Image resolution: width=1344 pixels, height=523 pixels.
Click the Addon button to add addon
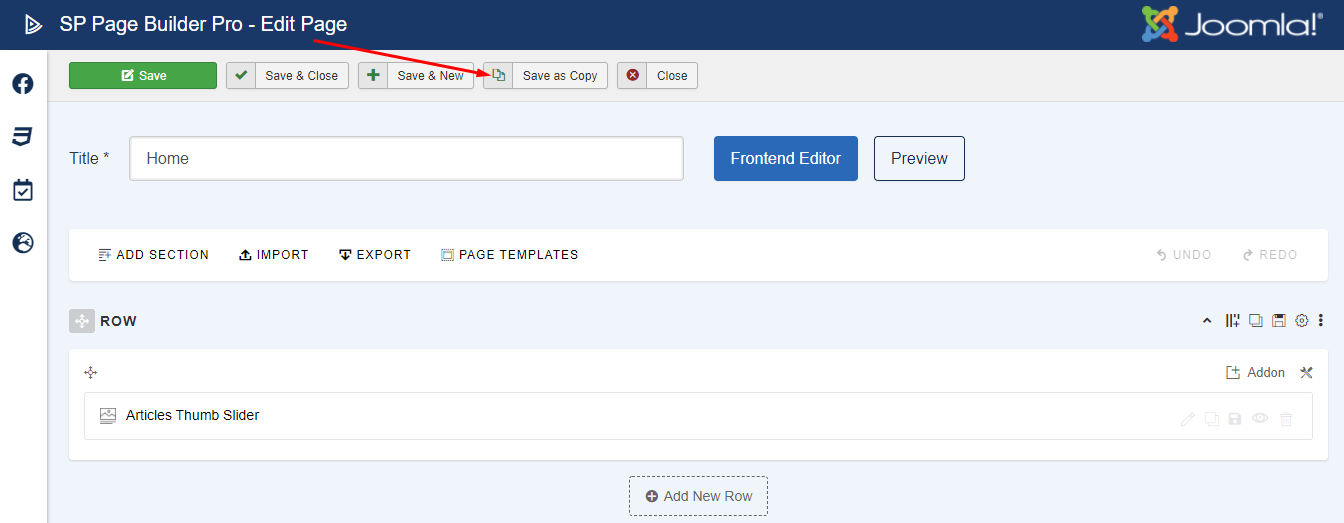[1256, 372]
